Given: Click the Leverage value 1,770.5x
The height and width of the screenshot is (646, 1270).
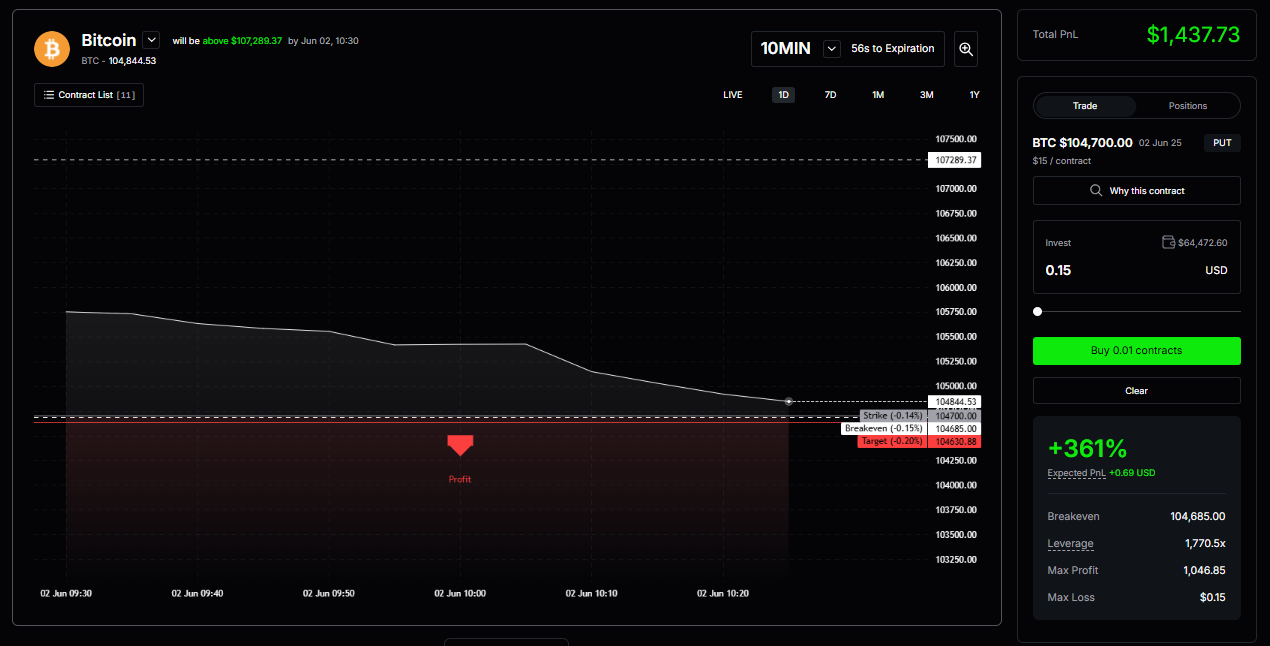Looking at the screenshot, I should click(x=1205, y=543).
